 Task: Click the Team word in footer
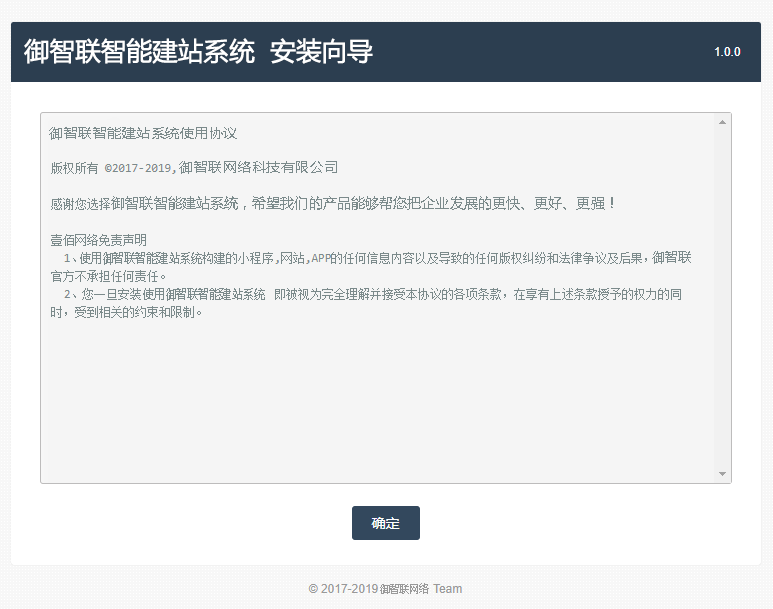pyautogui.click(x=448, y=589)
